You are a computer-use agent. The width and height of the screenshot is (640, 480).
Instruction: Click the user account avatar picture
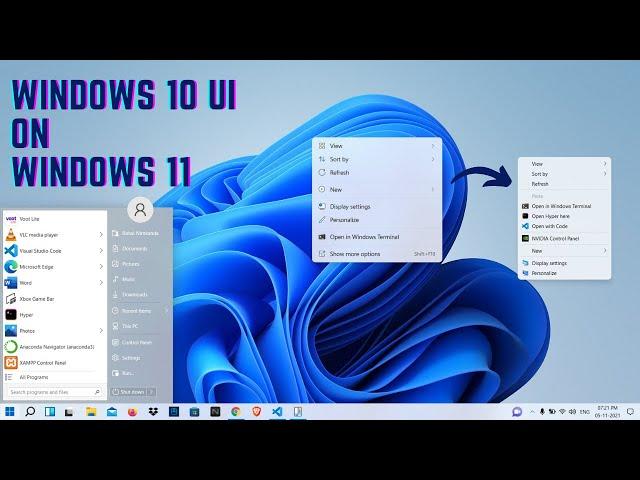(x=140, y=209)
